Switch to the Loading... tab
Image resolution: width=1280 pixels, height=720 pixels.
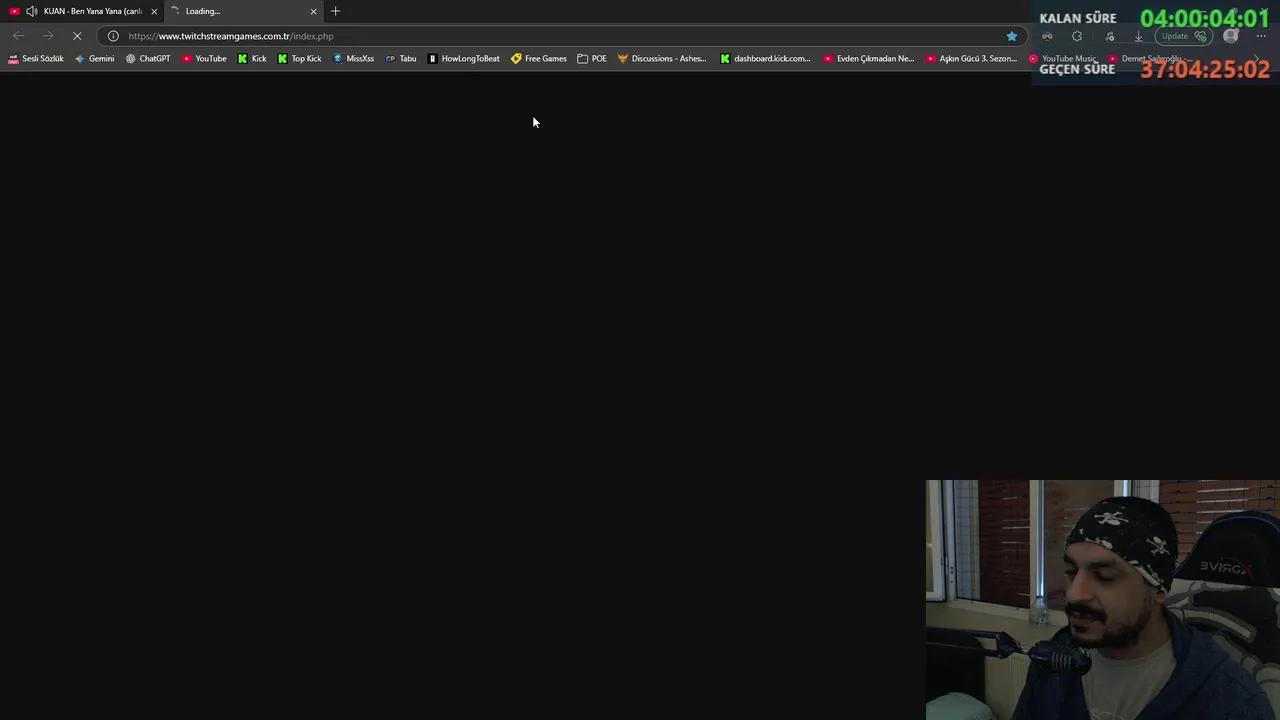pos(243,11)
